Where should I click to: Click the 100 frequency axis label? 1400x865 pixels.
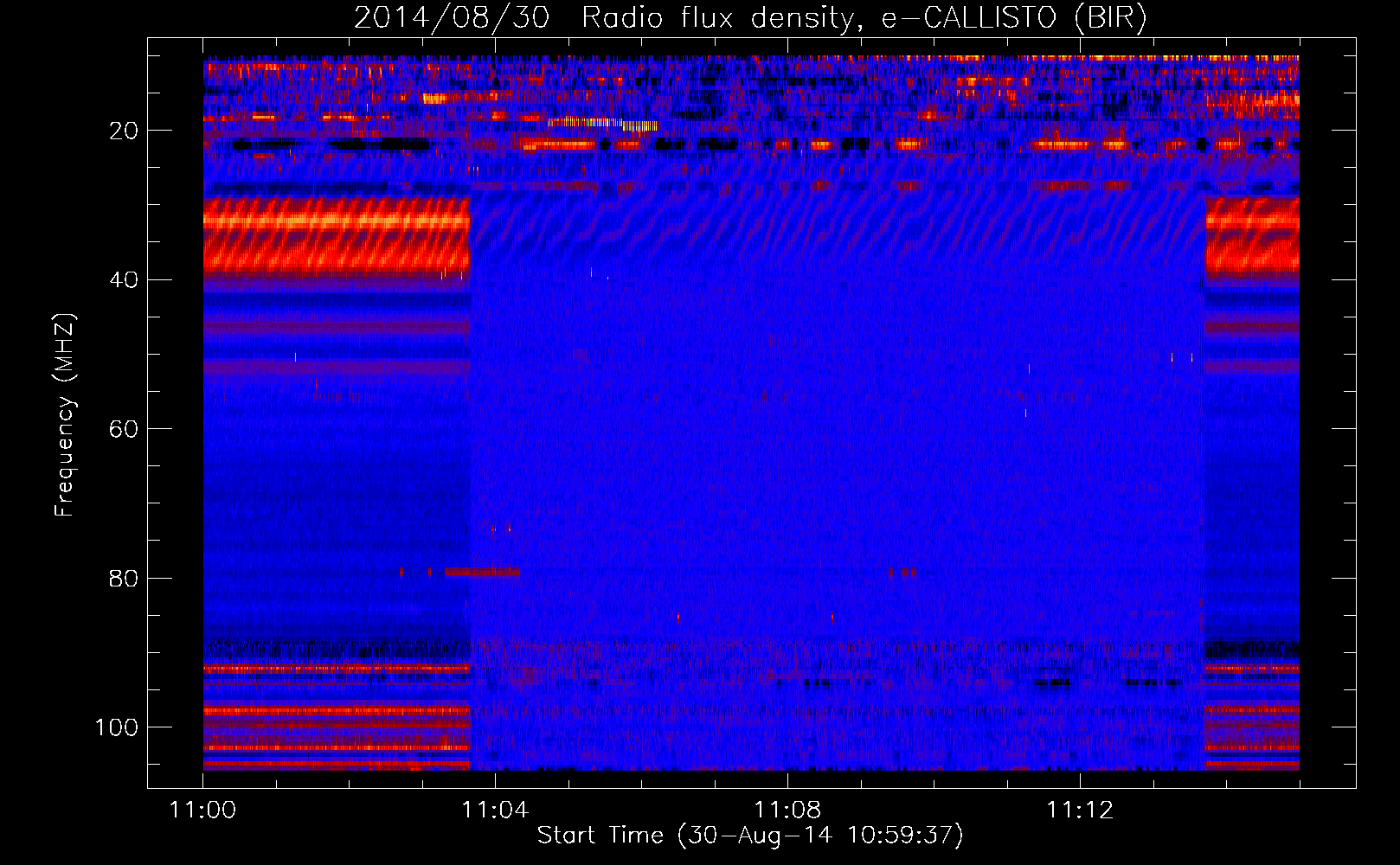point(117,727)
